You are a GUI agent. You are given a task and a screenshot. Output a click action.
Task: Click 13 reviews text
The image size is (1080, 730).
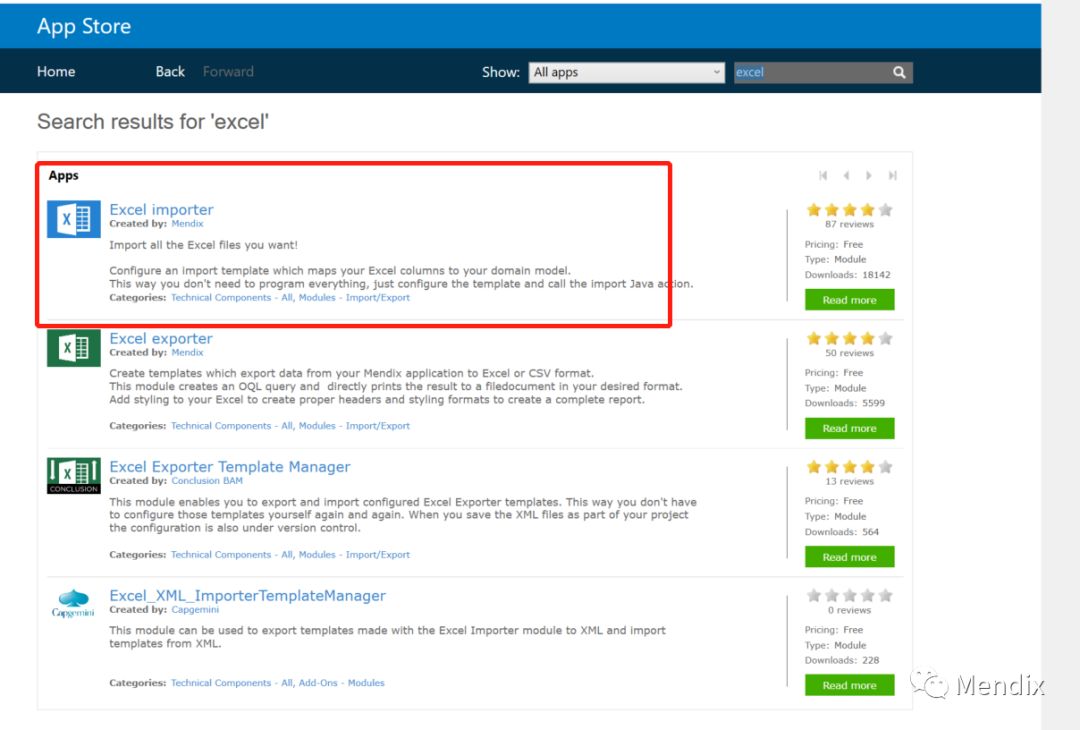(x=849, y=481)
